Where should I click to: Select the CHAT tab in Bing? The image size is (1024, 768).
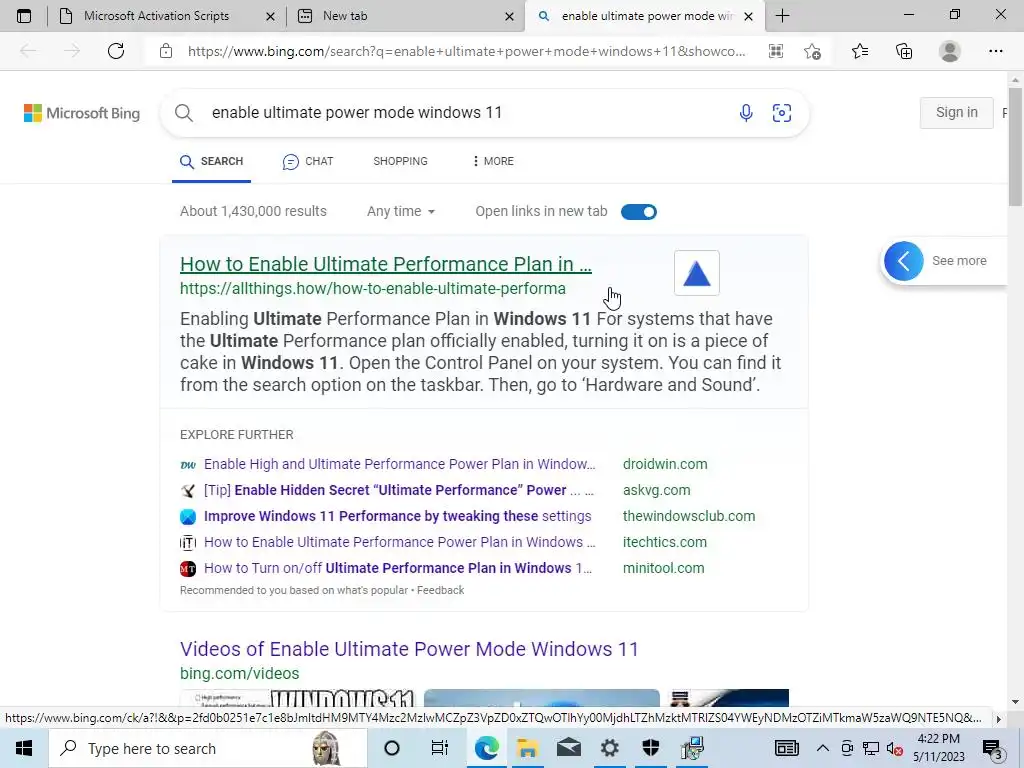(x=308, y=161)
